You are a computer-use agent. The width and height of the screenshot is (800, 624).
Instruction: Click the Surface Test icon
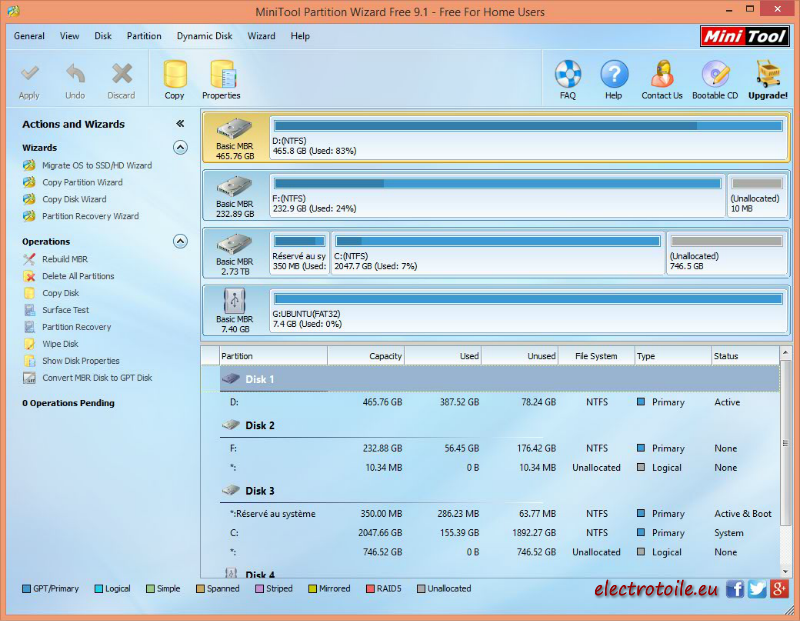click(x=30, y=310)
